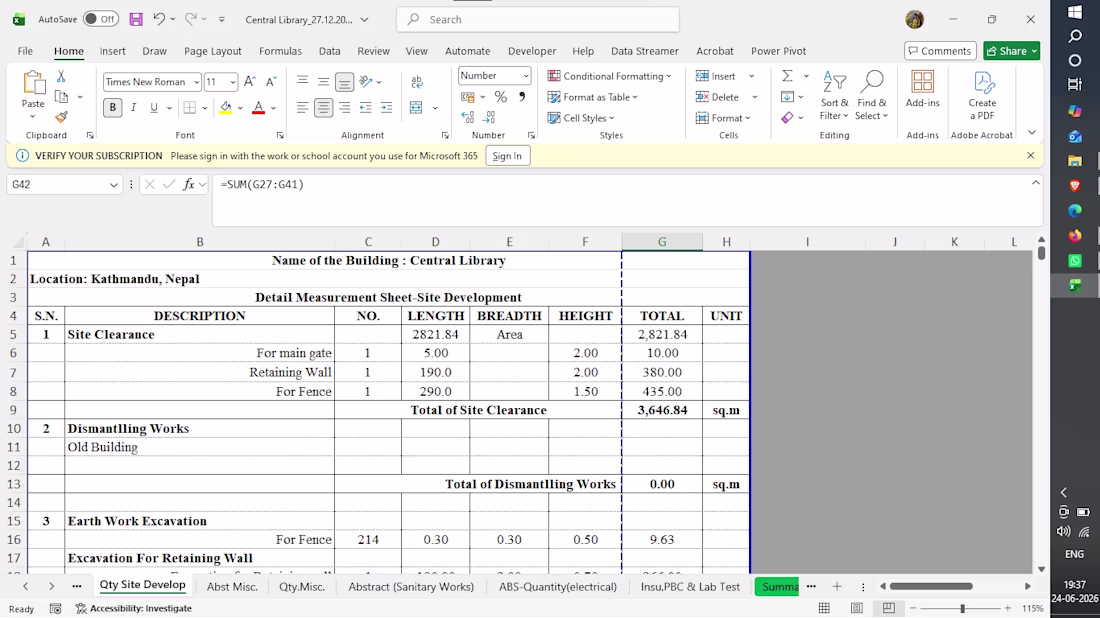1100x618 pixels.
Task: Toggle Underline formatting
Action: [154, 107]
